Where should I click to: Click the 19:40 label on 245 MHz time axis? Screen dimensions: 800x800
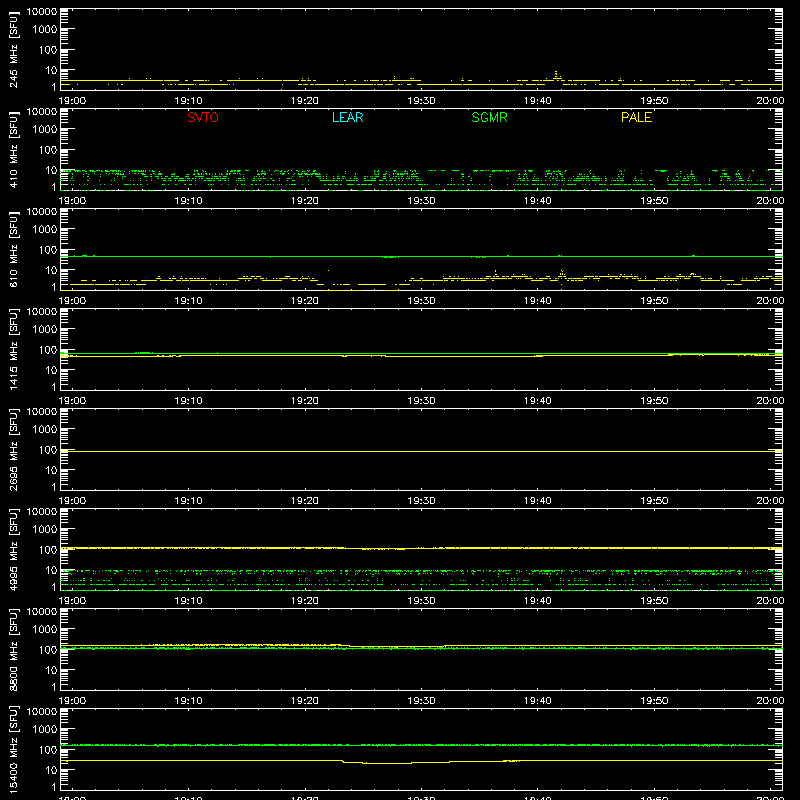538,101
